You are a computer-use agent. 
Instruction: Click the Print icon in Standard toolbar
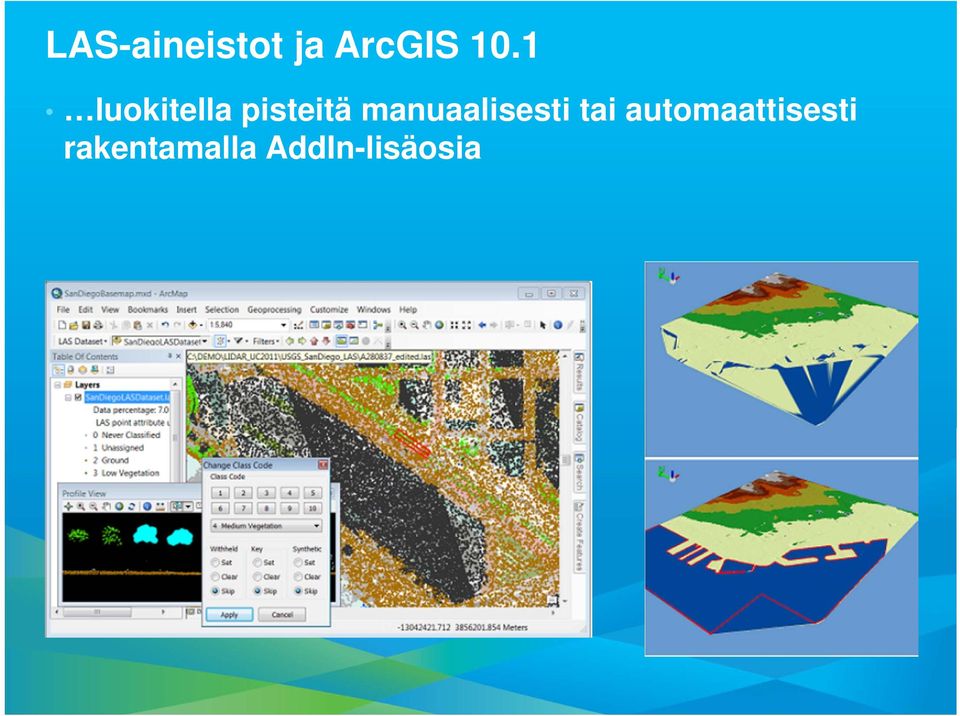[97, 325]
